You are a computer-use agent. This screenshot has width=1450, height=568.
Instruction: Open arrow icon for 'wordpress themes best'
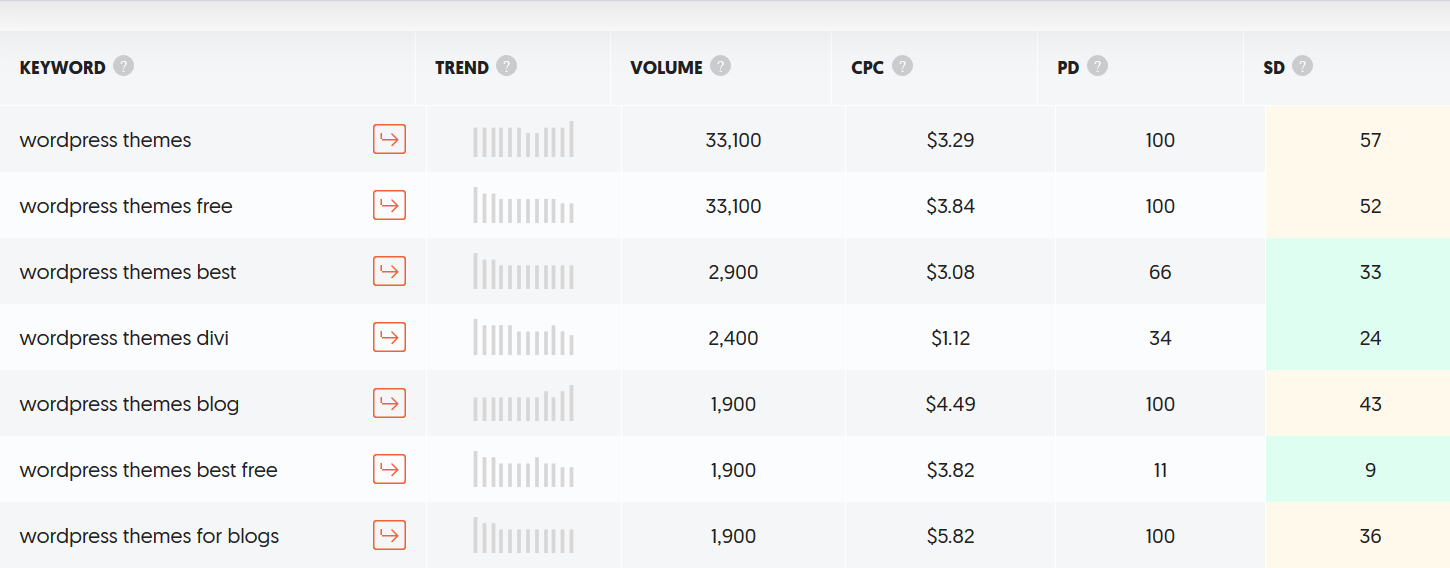click(x=389, y=271)
